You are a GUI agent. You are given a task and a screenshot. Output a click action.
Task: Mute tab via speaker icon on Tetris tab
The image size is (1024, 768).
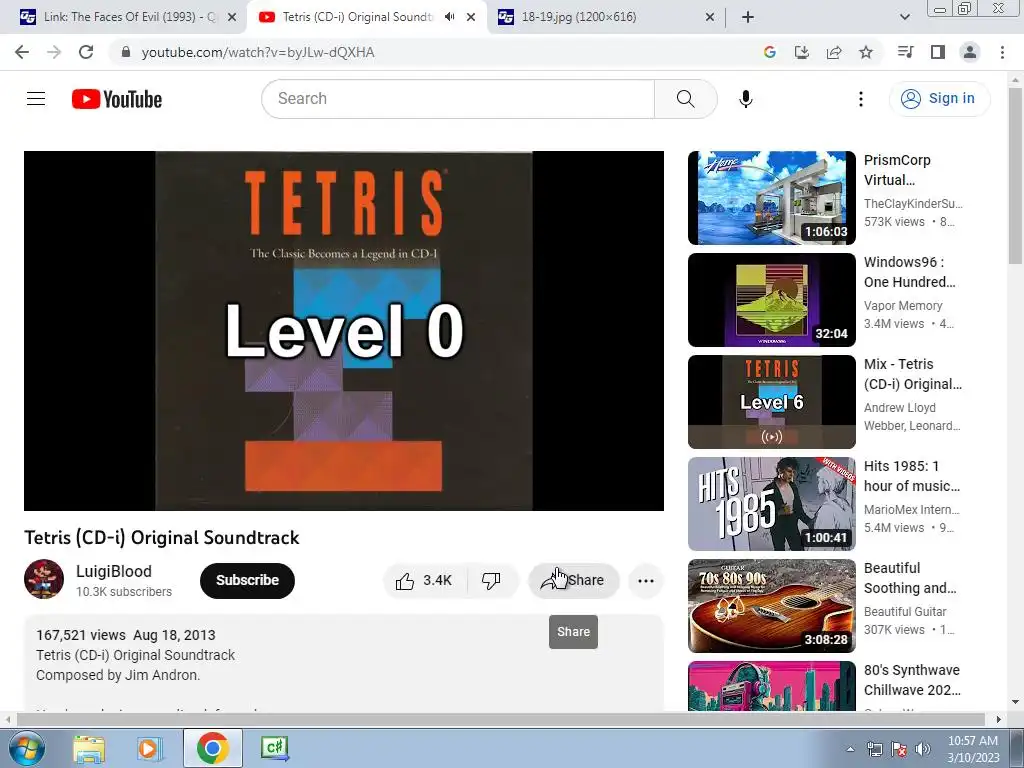(x=449, y=17)
